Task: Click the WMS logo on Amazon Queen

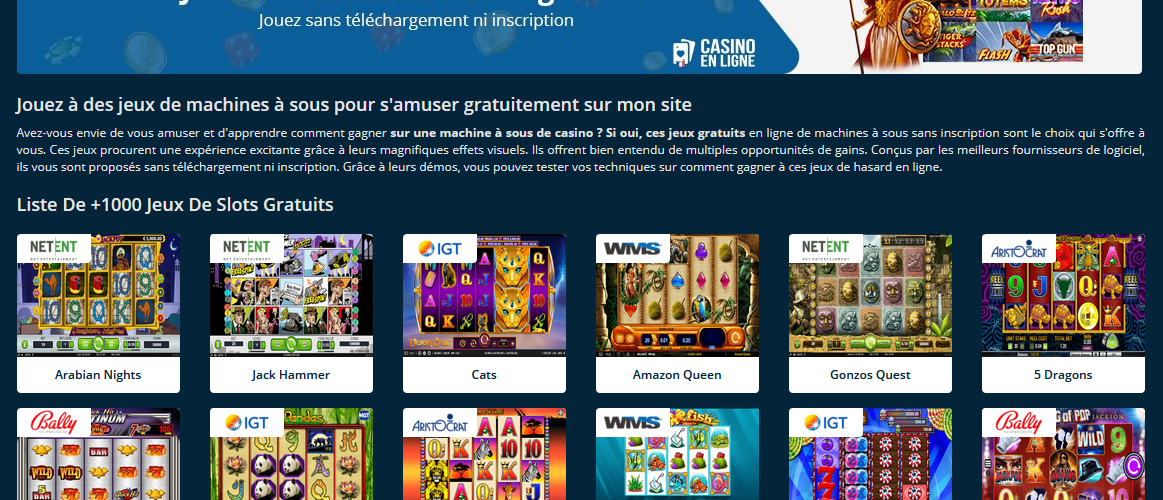Action: click(632, 249)
